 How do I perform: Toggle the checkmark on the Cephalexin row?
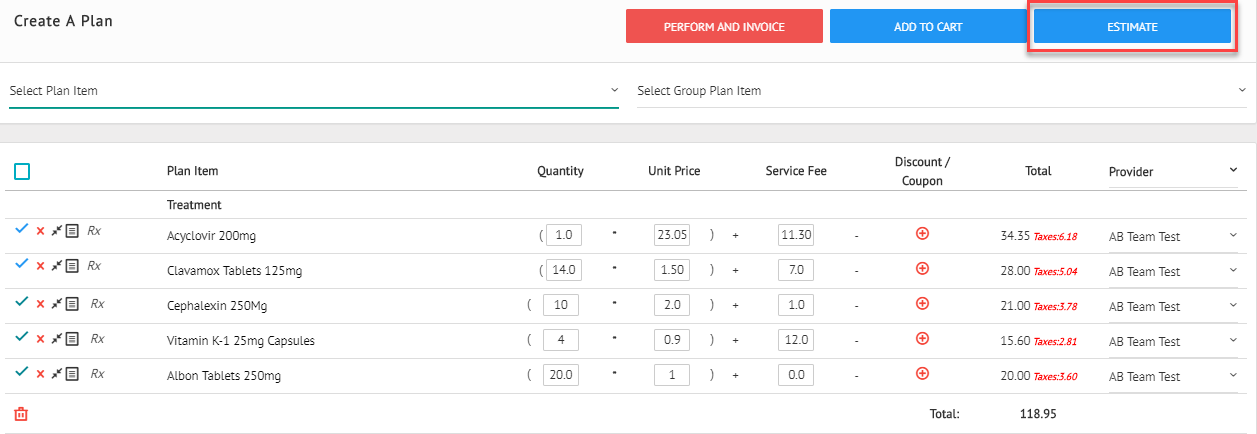(x=22, y=302)
